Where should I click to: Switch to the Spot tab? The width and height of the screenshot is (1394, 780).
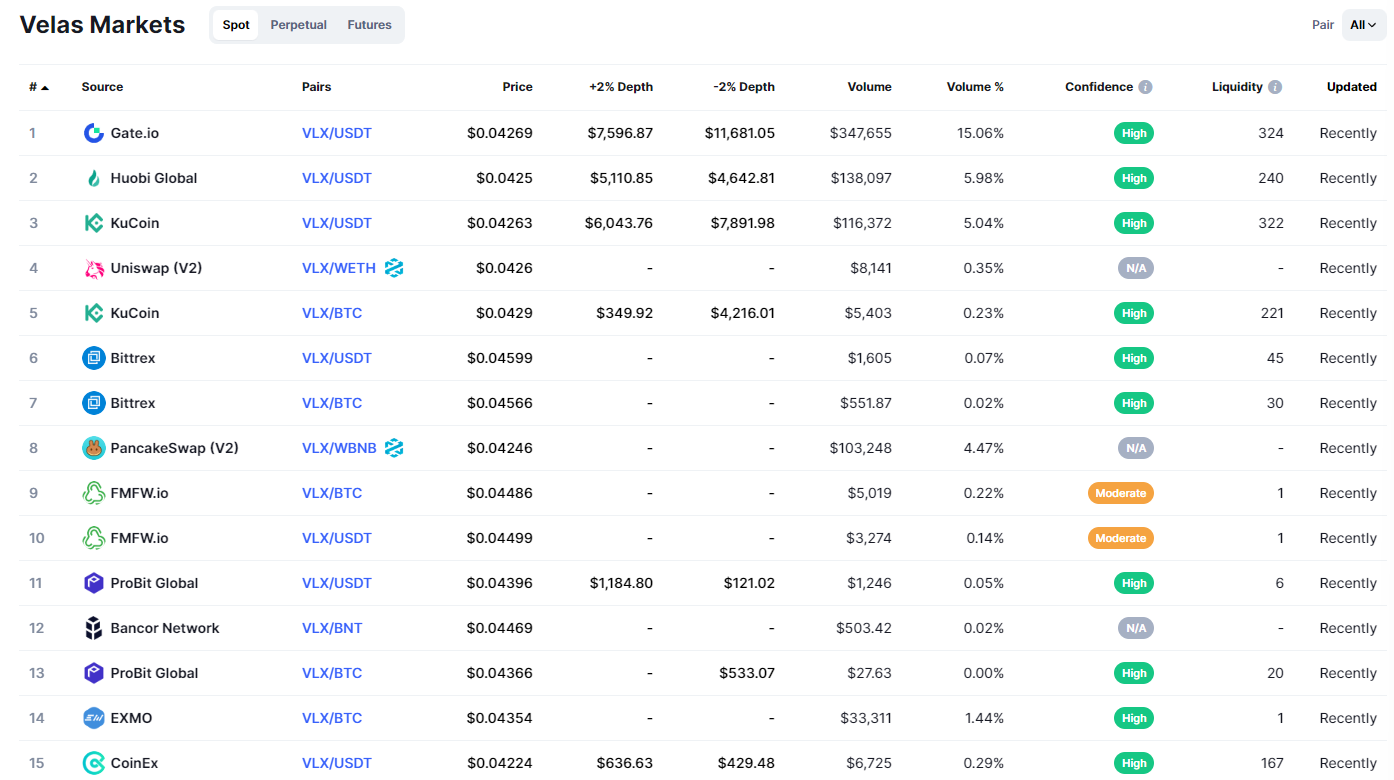(236, 25)
